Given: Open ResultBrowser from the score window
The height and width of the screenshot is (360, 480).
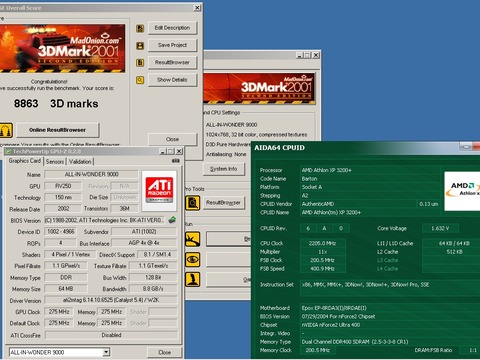Looking at the screenshot, I should [172, 62].
